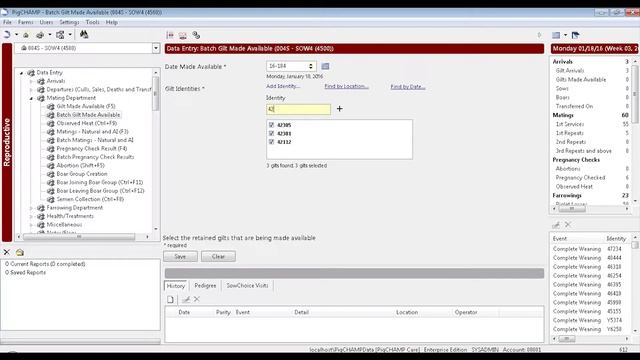
Task: Open the File menu
Action: point(7,22)
